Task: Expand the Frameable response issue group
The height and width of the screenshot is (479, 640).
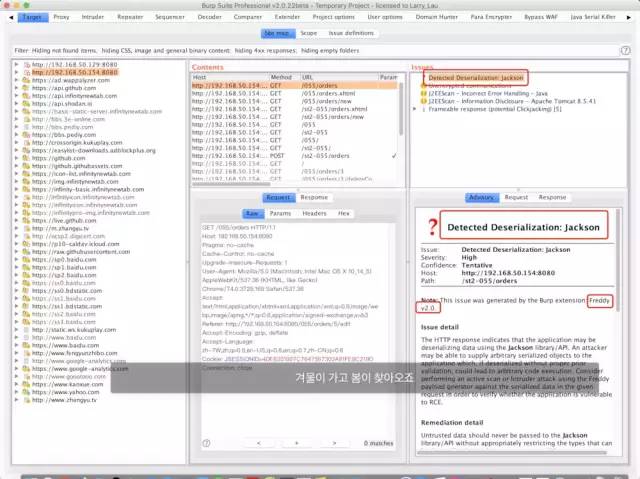Action: 415,109
